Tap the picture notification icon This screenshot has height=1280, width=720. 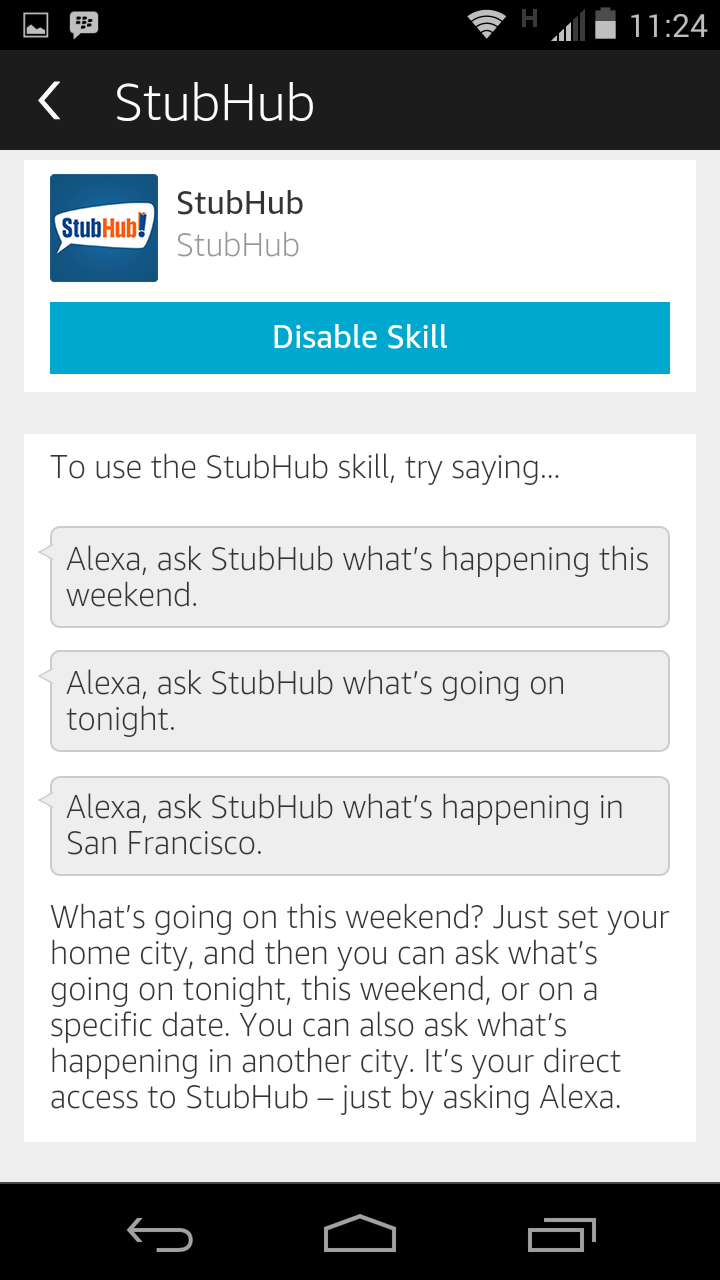[x=36, y=26]
